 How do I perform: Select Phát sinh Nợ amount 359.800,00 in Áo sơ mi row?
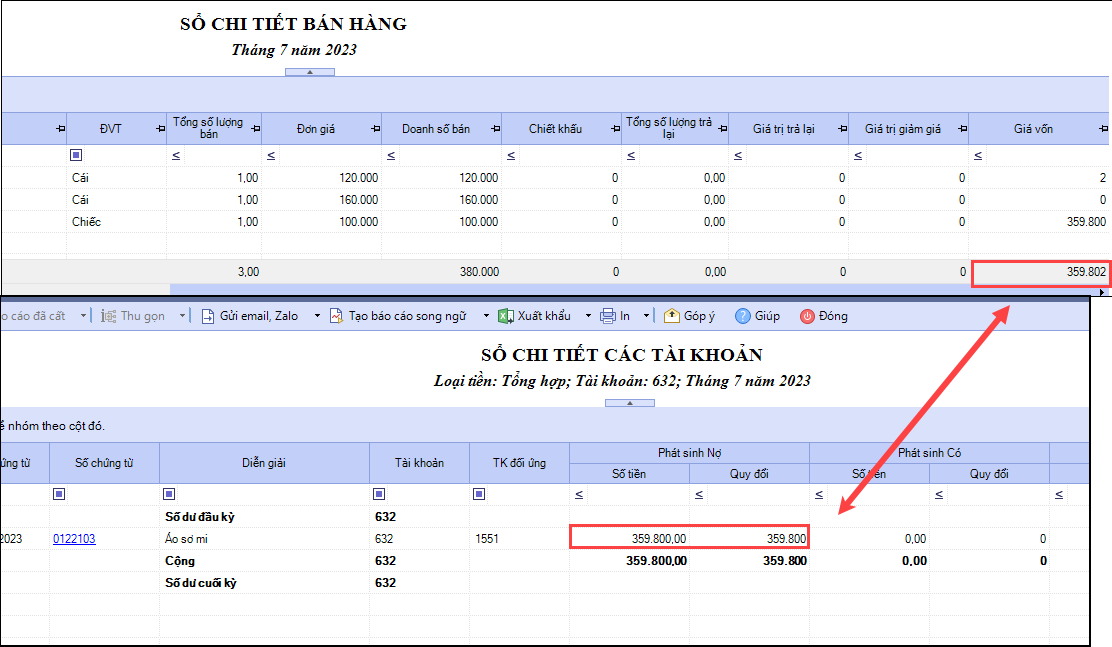coord(629,539)
